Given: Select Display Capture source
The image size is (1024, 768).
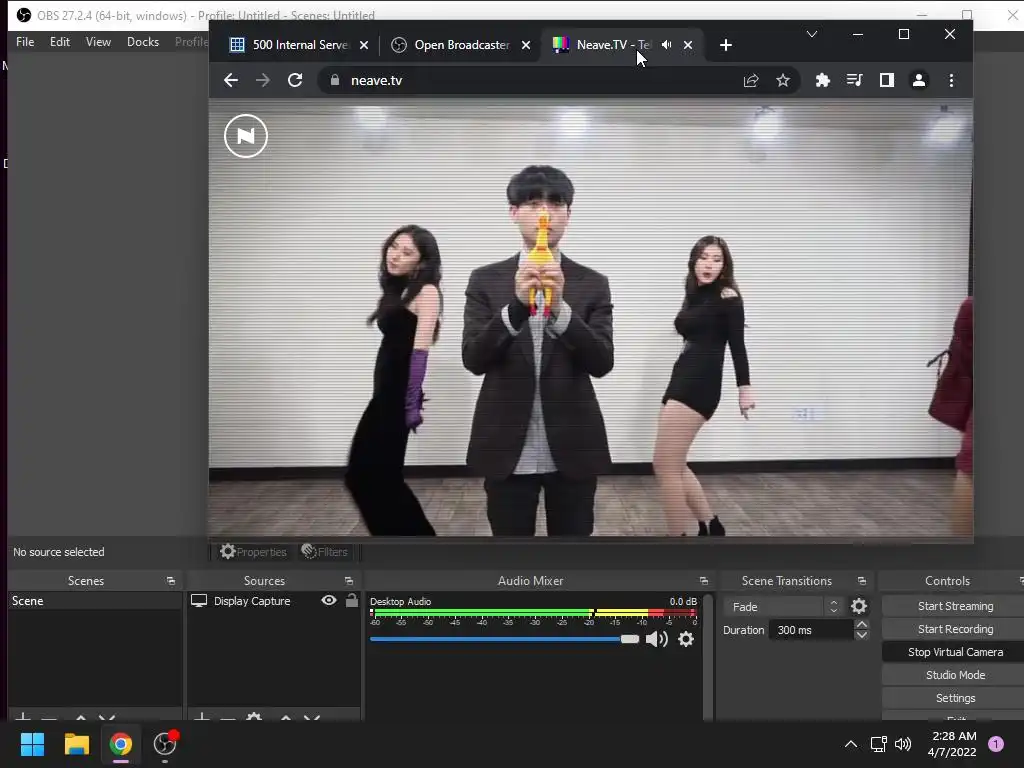Looking at the screenshot, I should (251, 601).
